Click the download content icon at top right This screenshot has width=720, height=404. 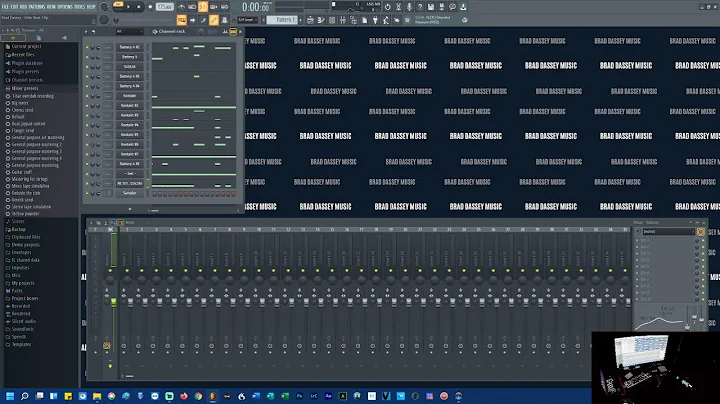point(463,7)
